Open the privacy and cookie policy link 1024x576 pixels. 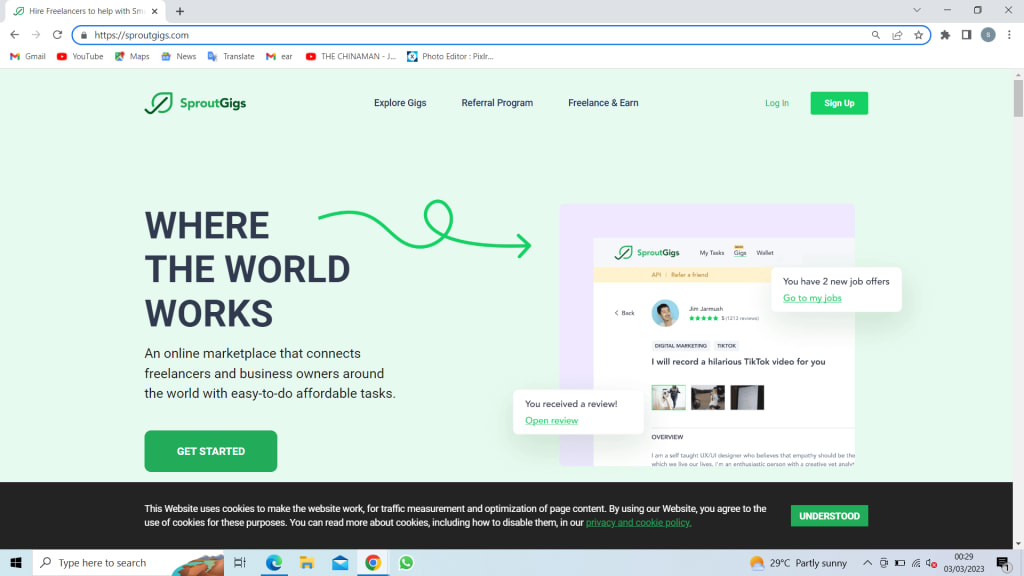(638, 522)
